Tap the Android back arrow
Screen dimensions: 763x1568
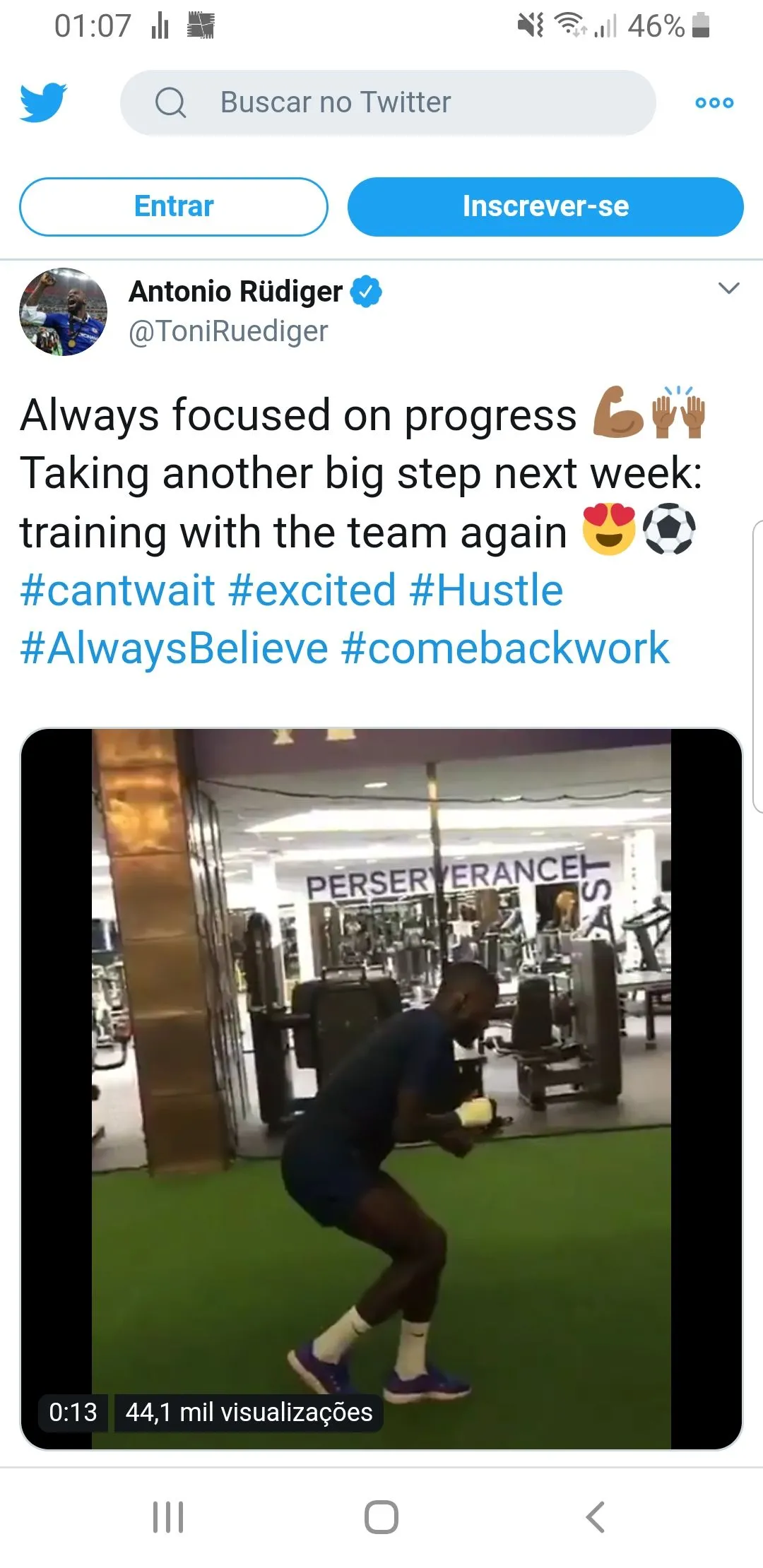pos(596,1516)
